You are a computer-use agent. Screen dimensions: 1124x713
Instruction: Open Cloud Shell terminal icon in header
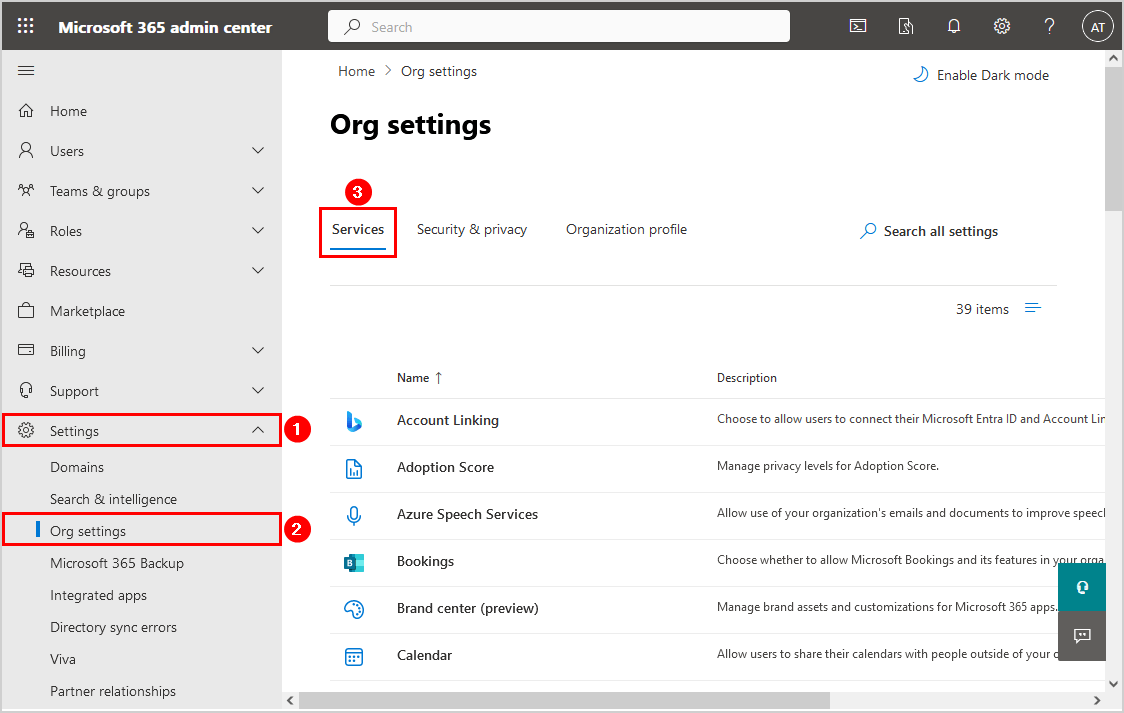857,27
